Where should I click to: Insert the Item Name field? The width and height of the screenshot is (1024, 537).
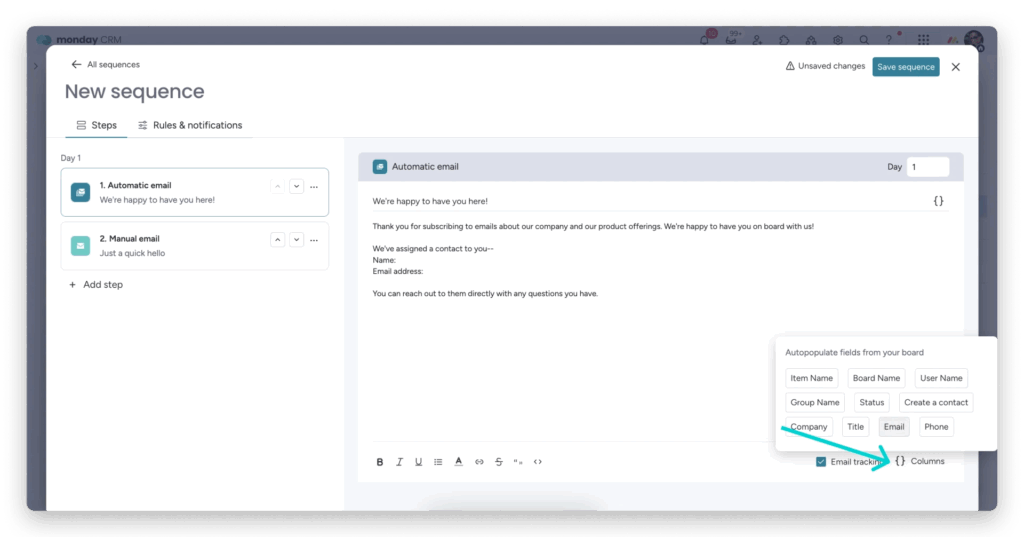tap(811, 378)
